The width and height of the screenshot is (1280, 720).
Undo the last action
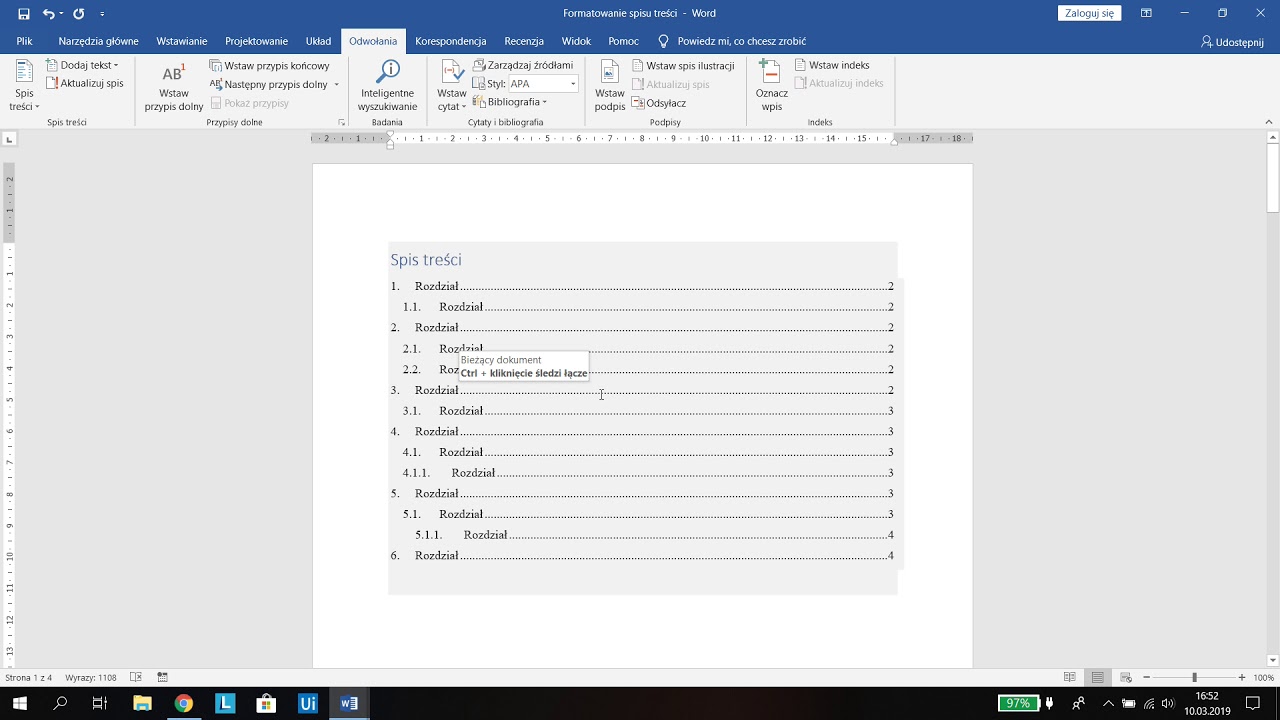pyautogui.click(x=48, y=14)
